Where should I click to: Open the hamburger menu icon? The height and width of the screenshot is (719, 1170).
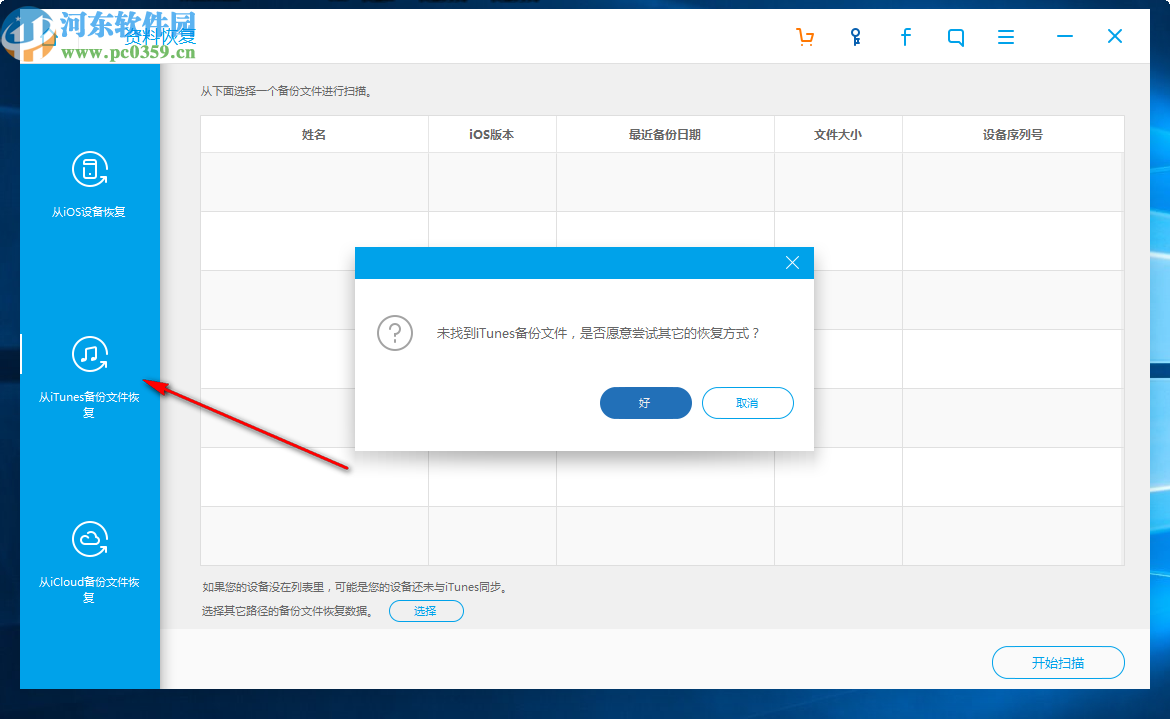1005,36
